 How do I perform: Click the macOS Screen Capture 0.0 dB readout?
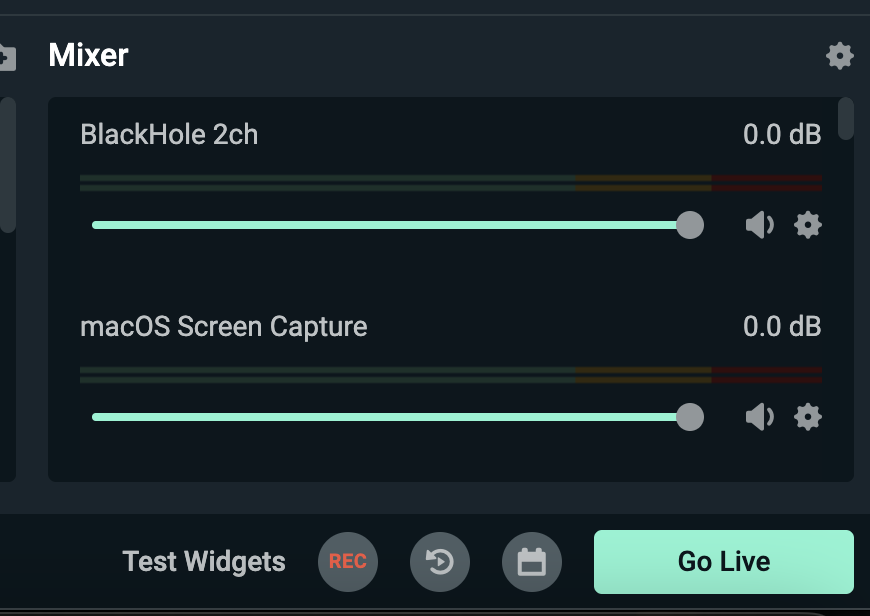pos(782,326)
